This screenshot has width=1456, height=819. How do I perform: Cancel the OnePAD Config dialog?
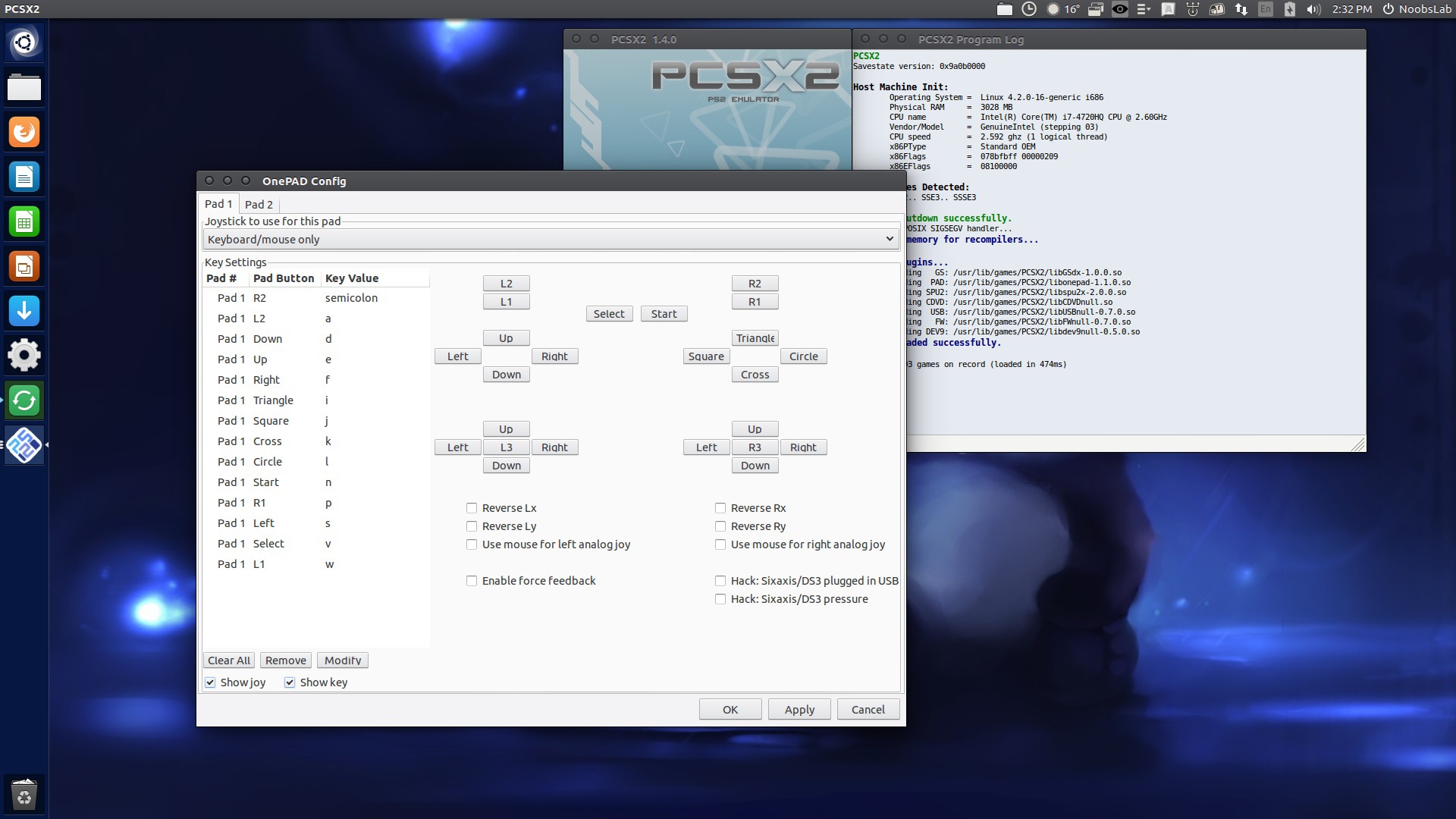pos(868,710)
